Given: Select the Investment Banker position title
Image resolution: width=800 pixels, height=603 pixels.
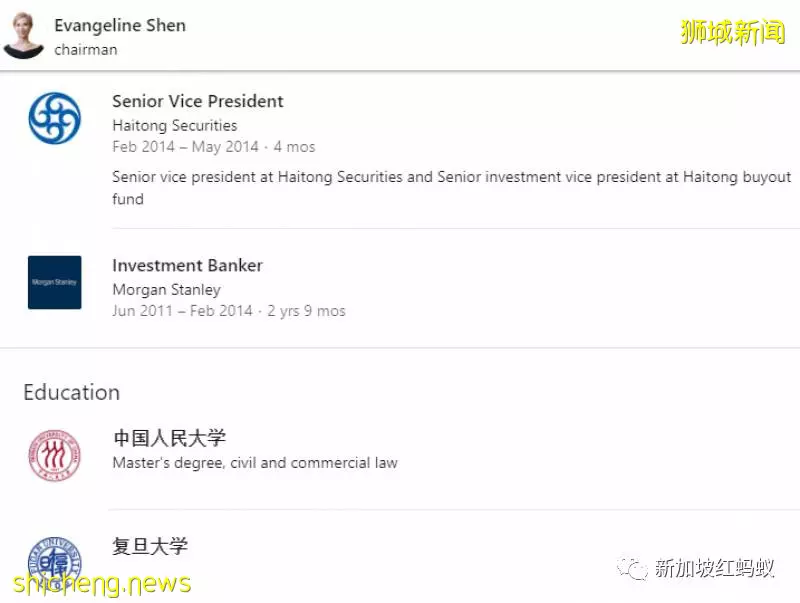Looking at the screenshot, I should (x=187, y=265).
